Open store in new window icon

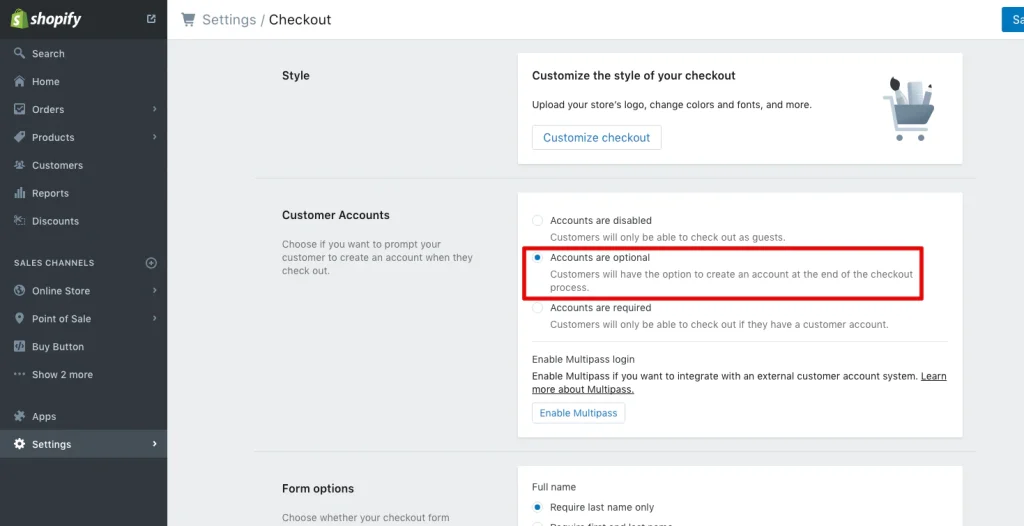[x=151, y=19]
